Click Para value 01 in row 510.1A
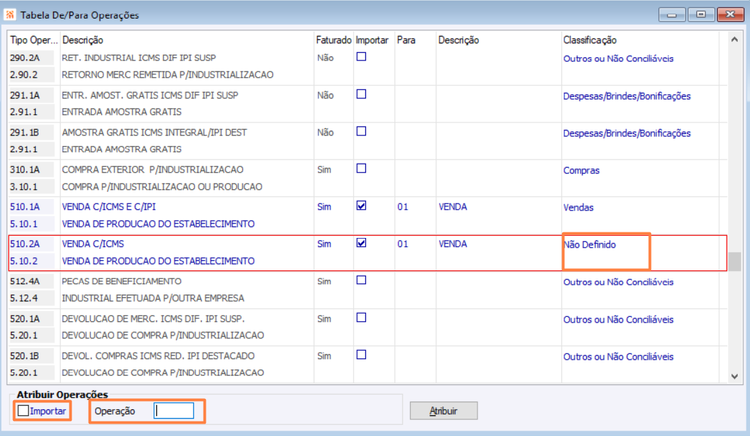Image resolution: width=750 pixels, height=436 pixels. click(403, 207)
